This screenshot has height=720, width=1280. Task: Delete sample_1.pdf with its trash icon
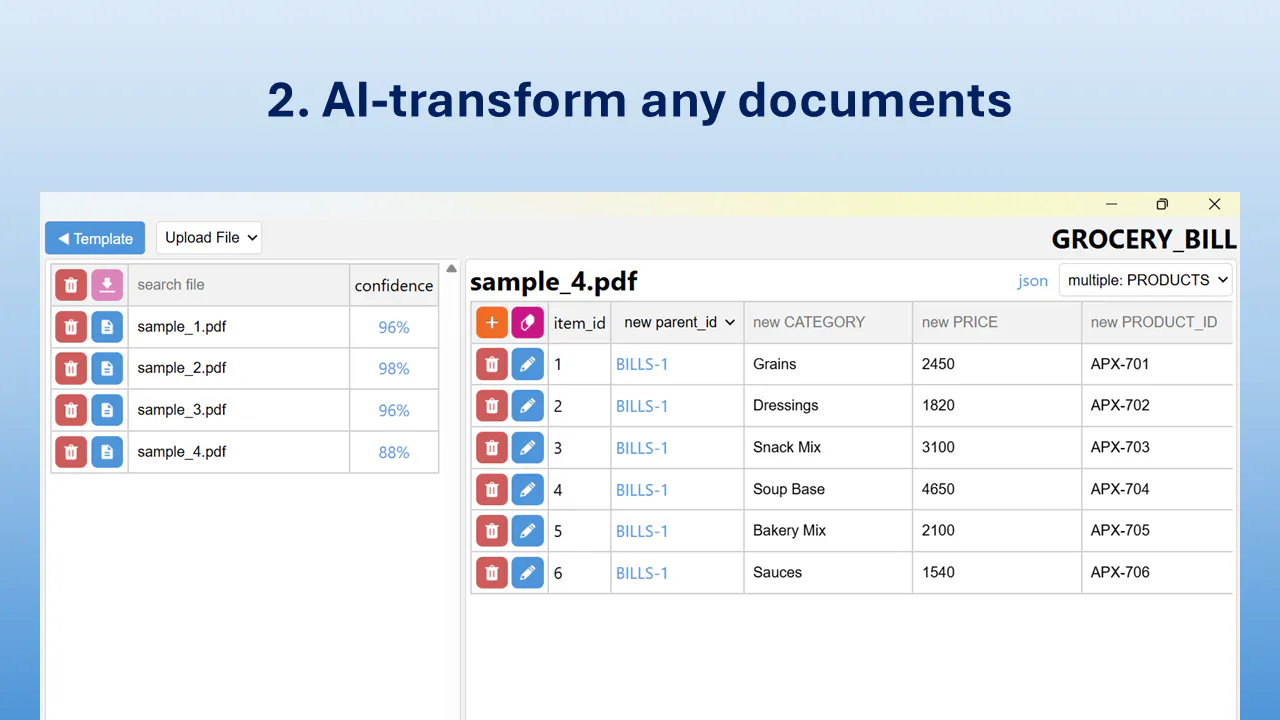pos(71,327)
